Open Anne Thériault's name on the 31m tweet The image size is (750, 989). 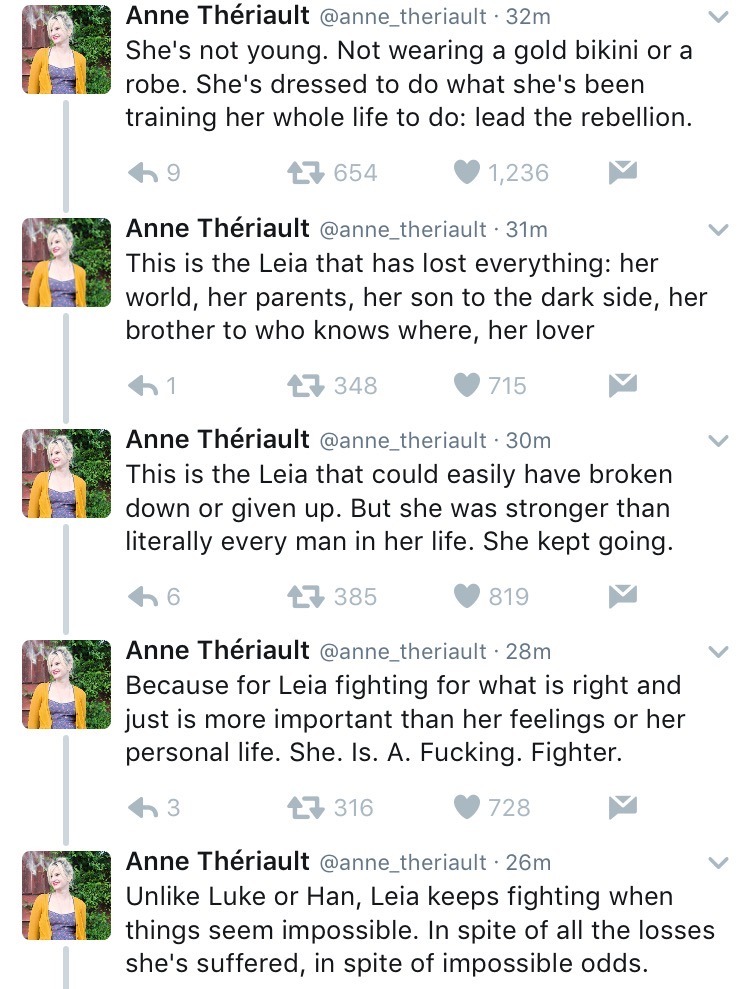(217, 229)
